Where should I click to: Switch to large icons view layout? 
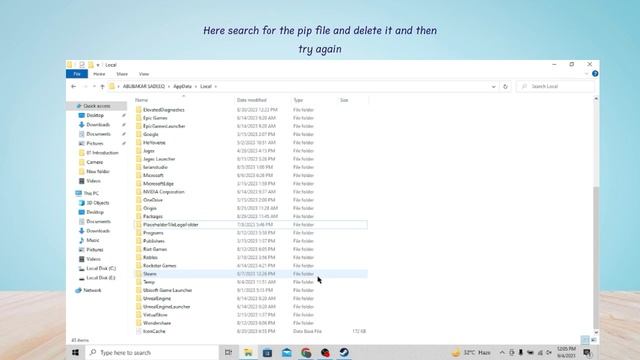[x=593, y=340]
